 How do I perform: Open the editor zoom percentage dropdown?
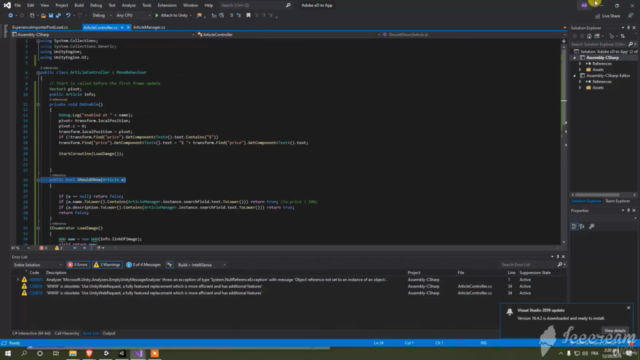coord(20,248)
